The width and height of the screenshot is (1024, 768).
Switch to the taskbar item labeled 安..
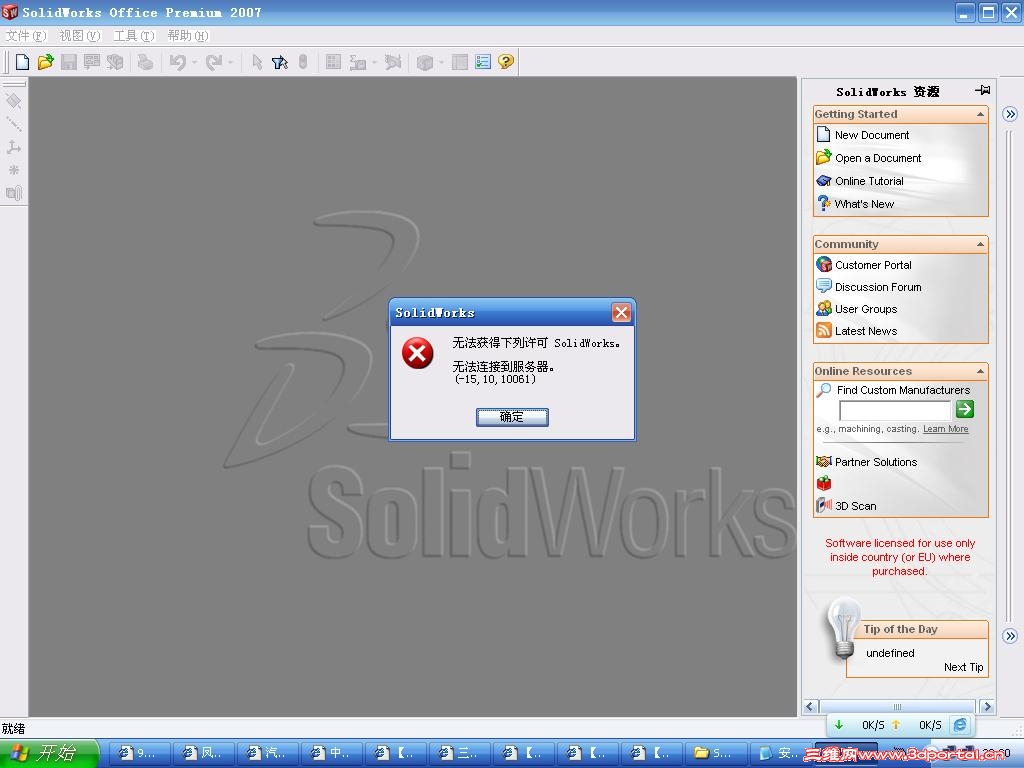777,754
